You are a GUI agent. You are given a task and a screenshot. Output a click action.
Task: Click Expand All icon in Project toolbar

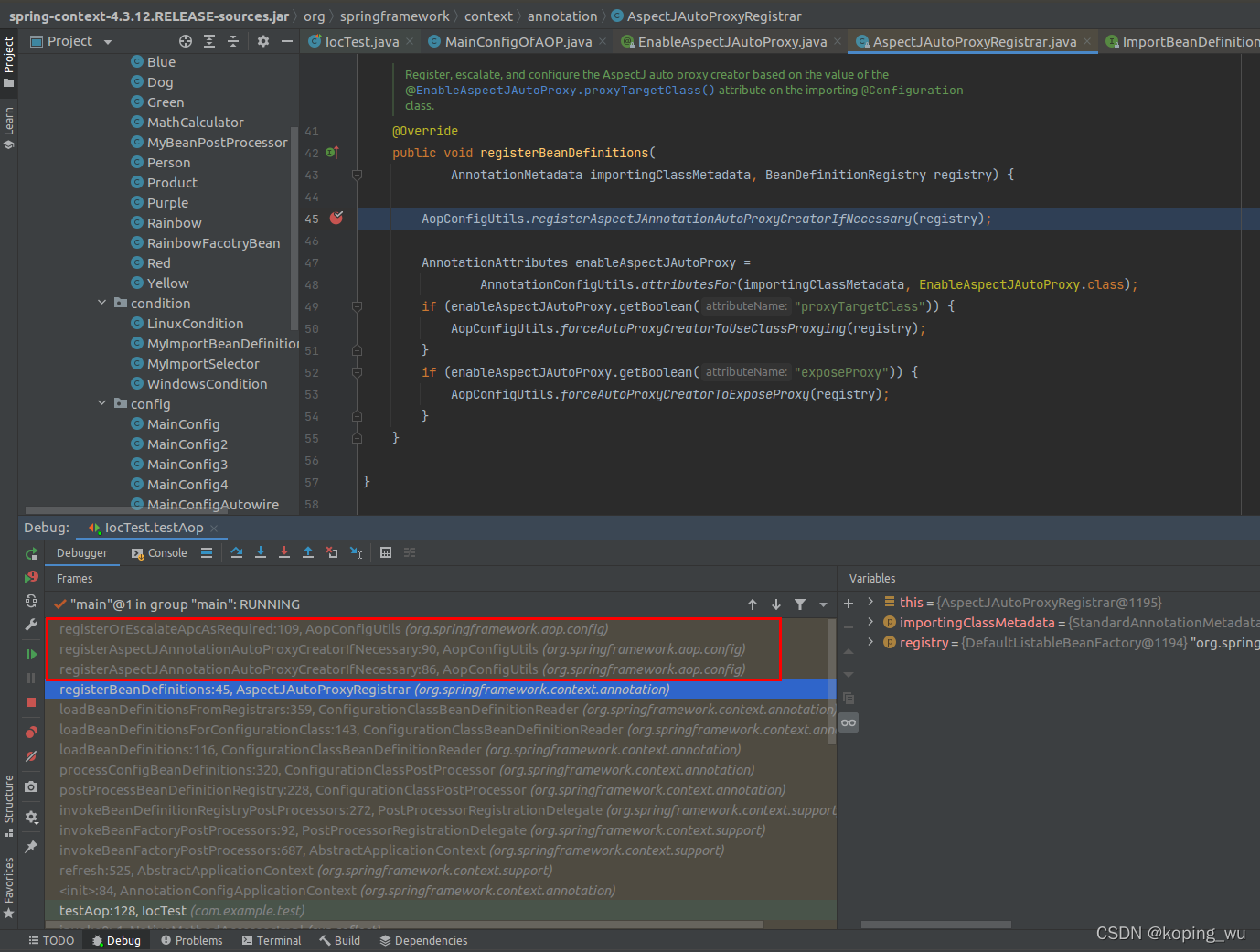(x=209, y=41)
